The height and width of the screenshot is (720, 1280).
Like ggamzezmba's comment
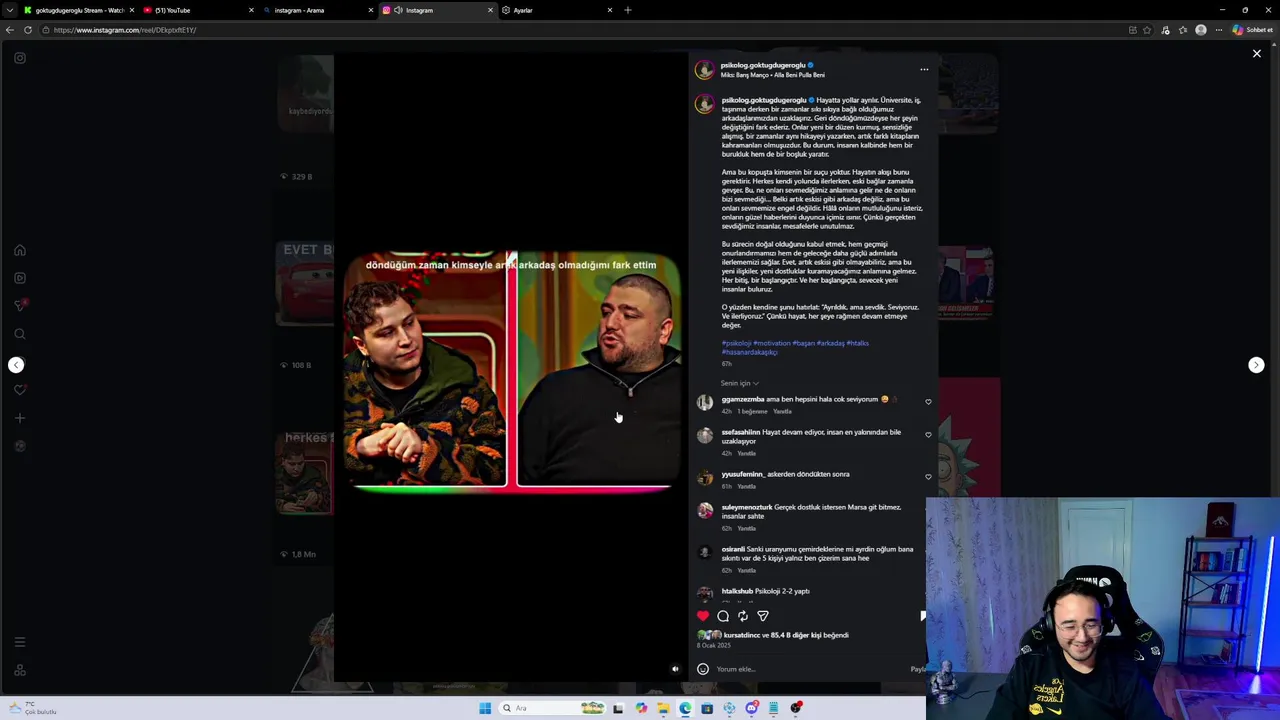[928, 402]
